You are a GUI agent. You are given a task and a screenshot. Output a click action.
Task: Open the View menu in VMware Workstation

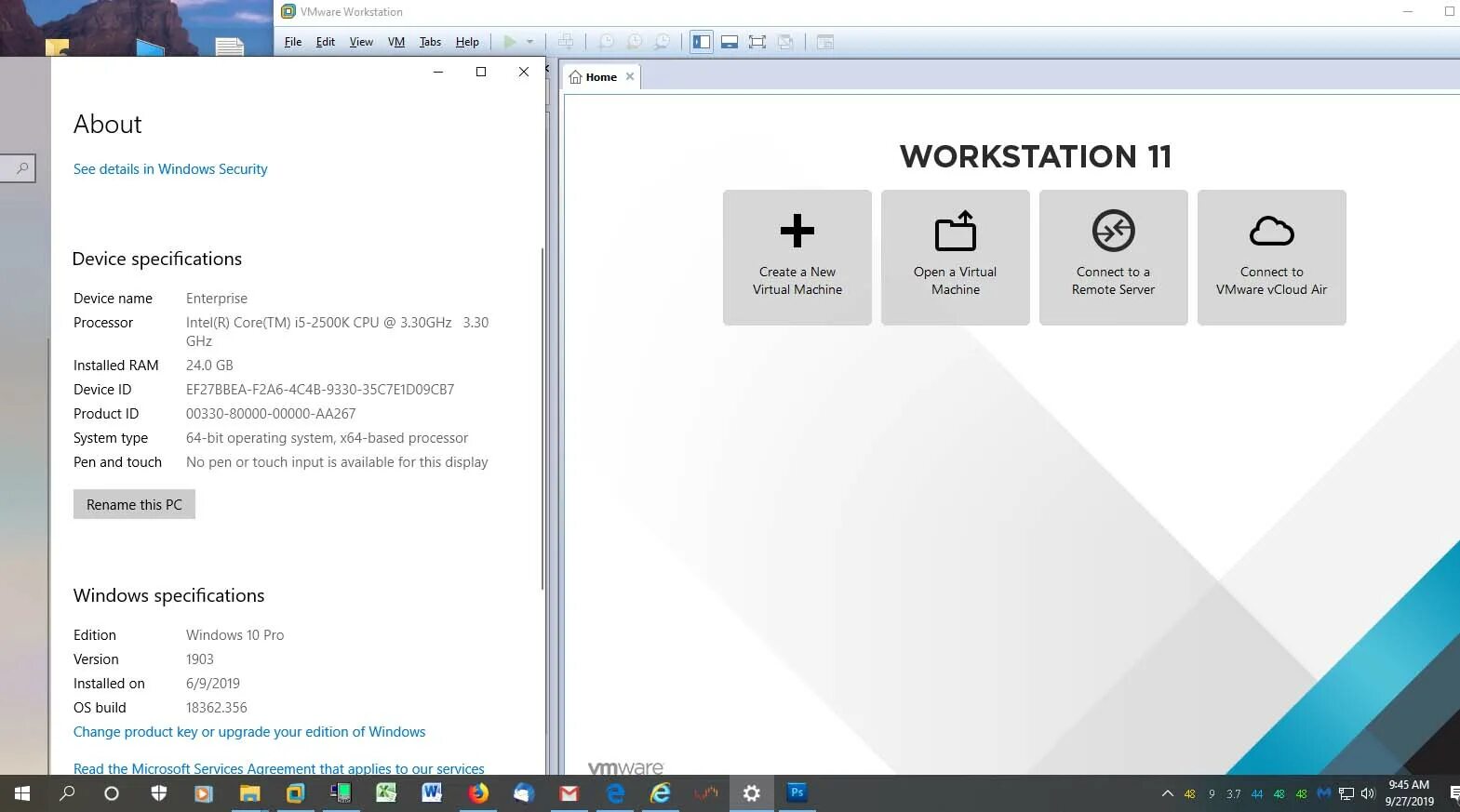[x=361, y=42]
